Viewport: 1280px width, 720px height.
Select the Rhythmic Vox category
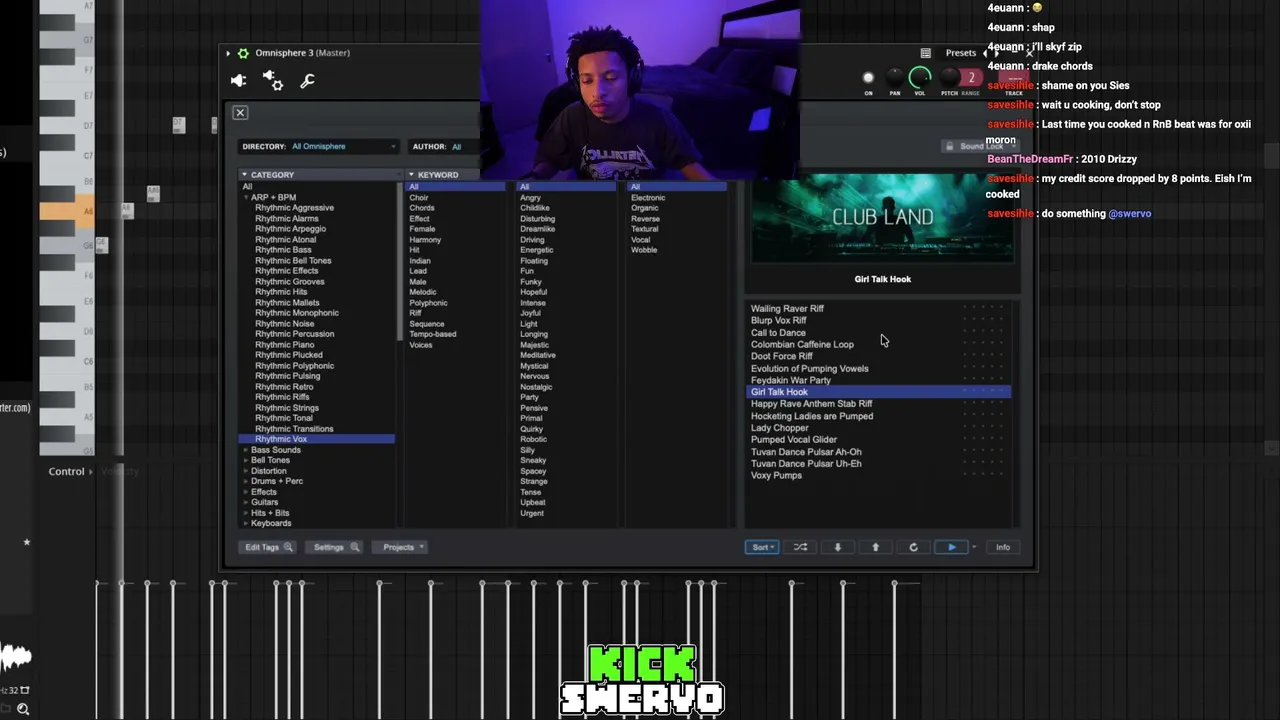[316, 439]
